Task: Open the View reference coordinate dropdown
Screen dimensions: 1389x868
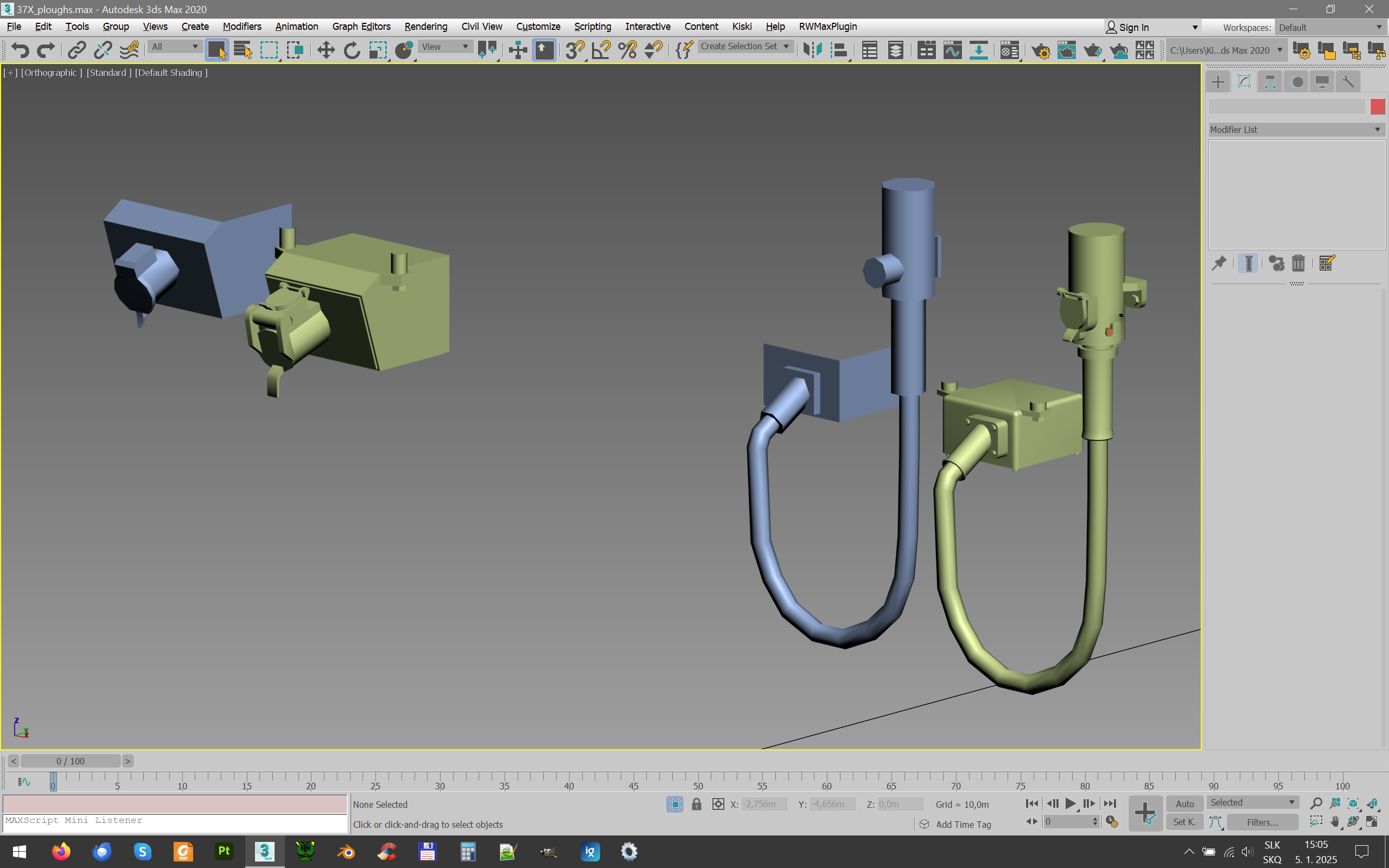Action: tap(445, 47)
